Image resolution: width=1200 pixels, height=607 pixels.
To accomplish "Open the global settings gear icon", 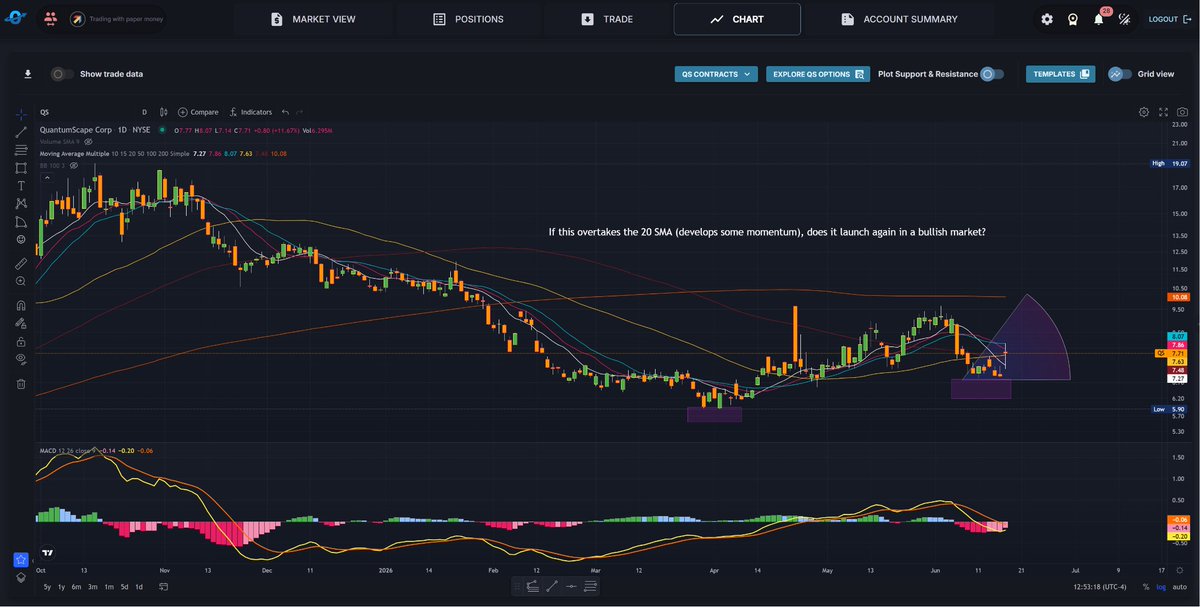I will [1047, 19].
